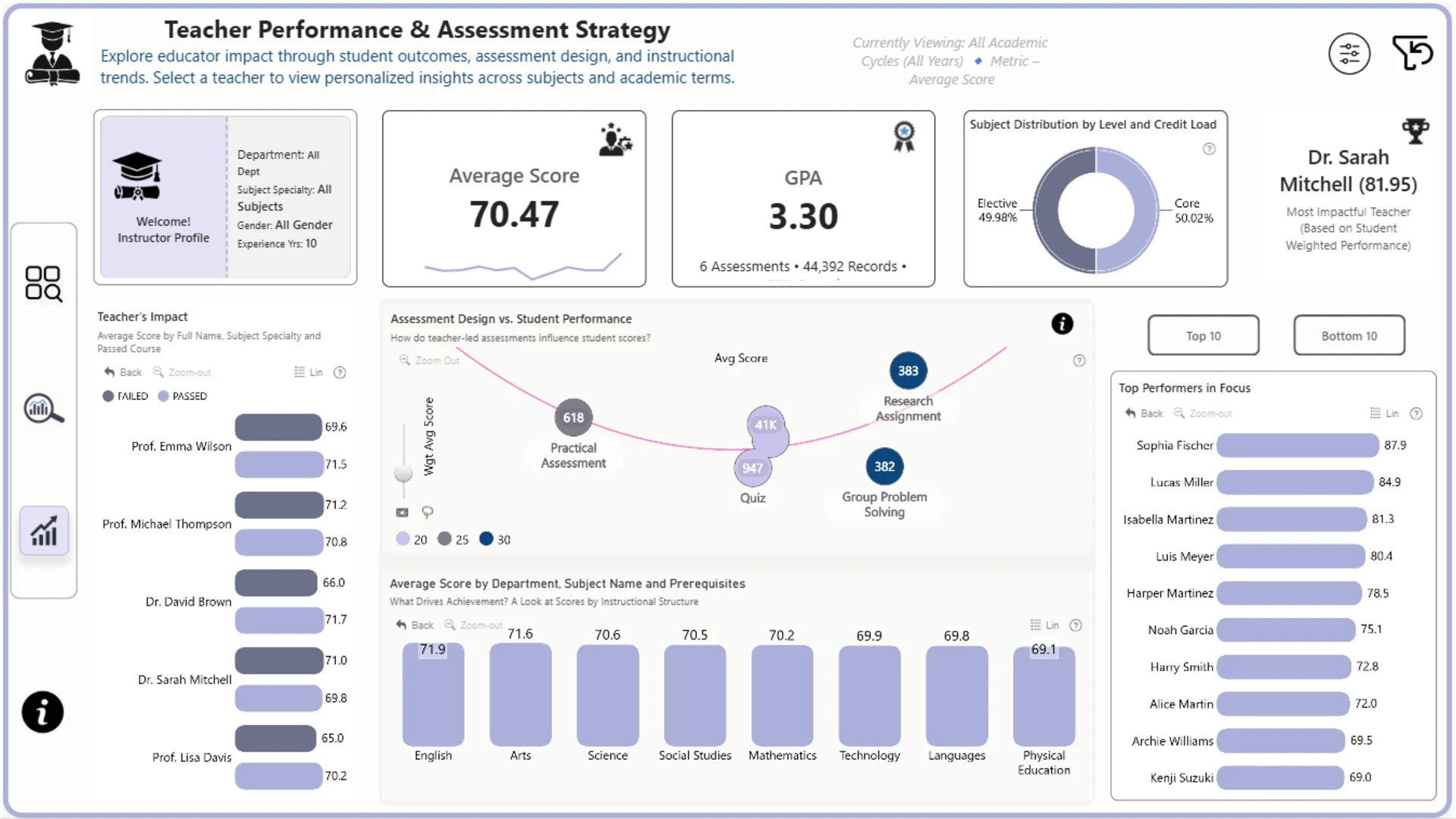The image size is (1456, 819).
Task: Open the dashboard overview grid icon
Action: point(43,283)
